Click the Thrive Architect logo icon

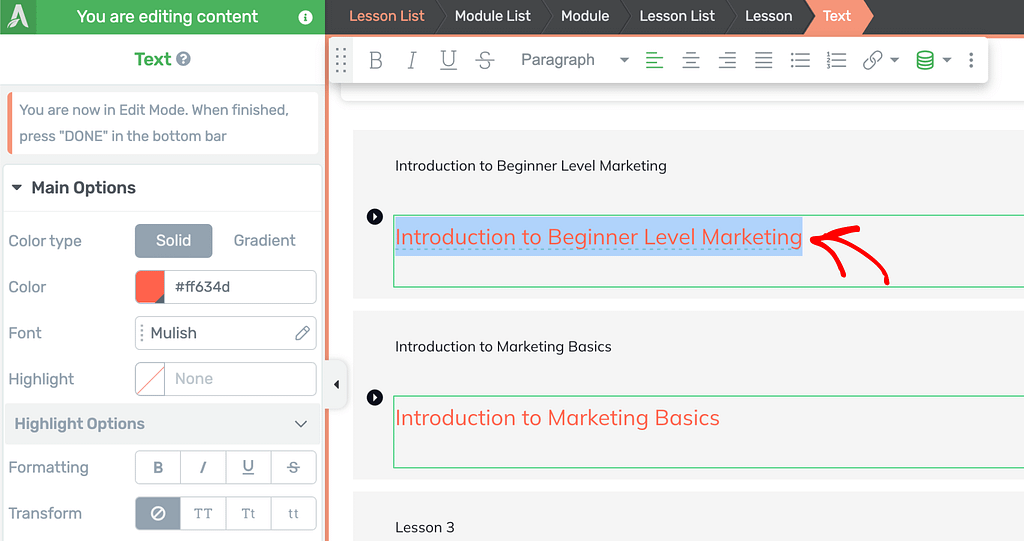[x=18, y=16]
